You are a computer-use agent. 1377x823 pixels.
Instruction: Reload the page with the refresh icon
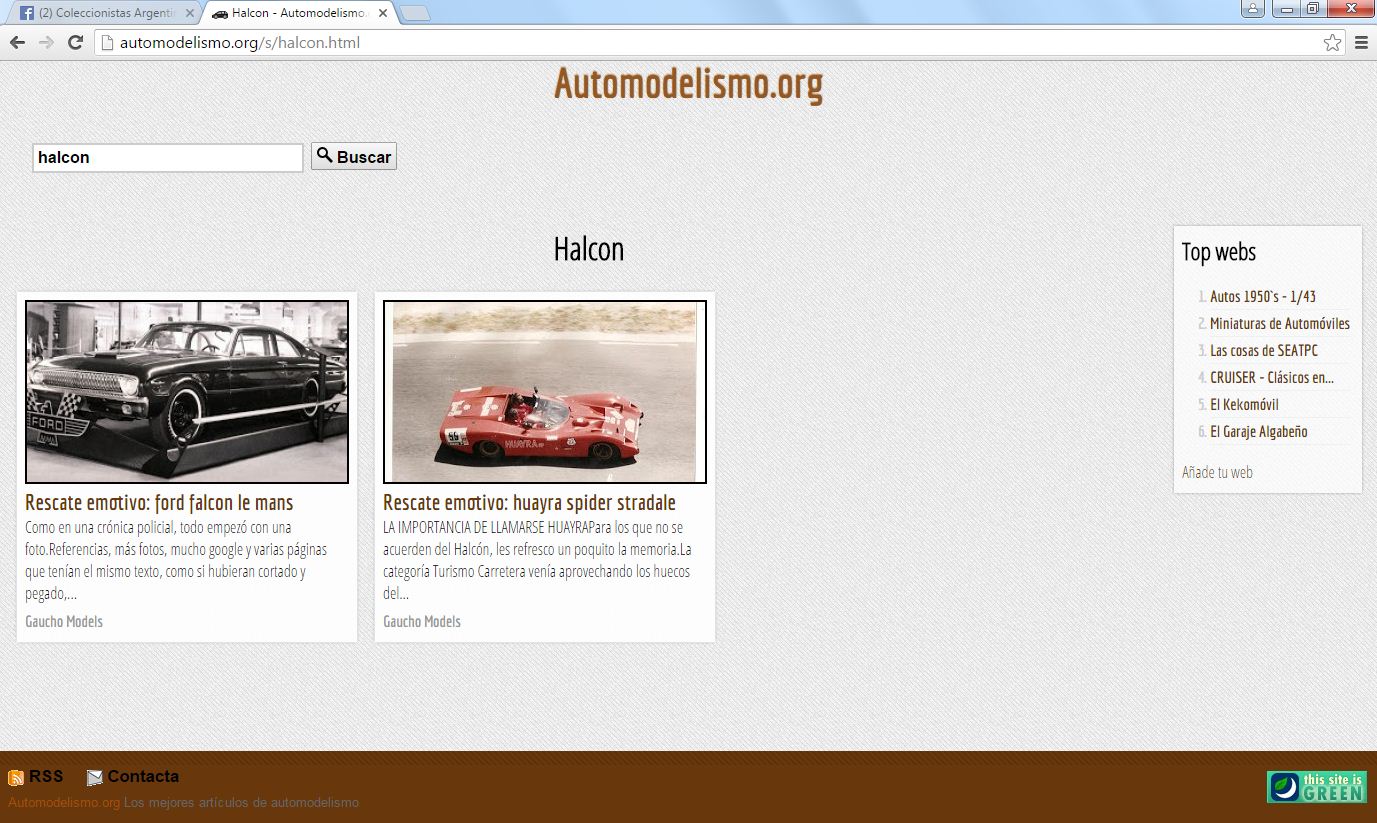coord(75,42)
